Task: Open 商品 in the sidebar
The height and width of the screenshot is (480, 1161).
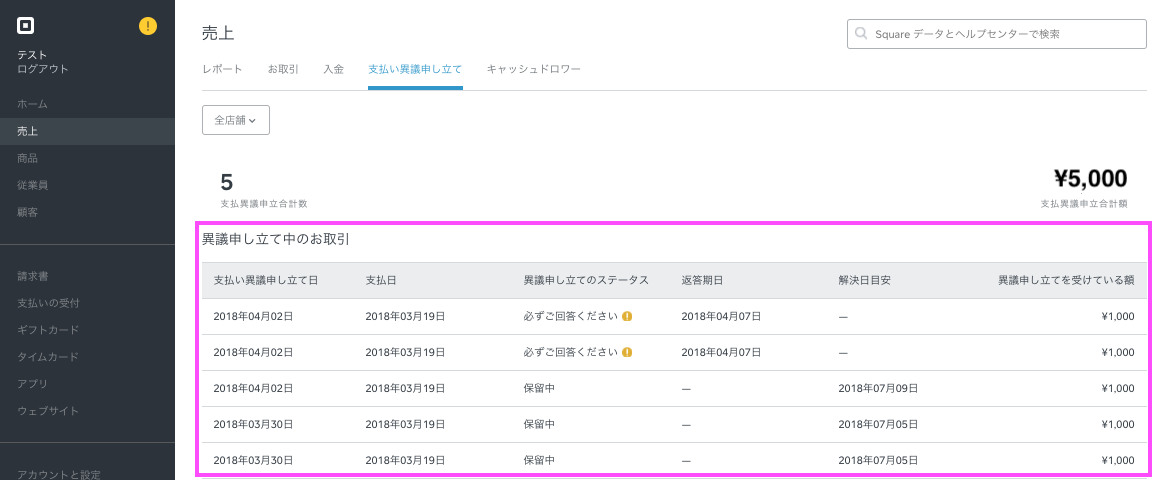Action: click(28, 158)
